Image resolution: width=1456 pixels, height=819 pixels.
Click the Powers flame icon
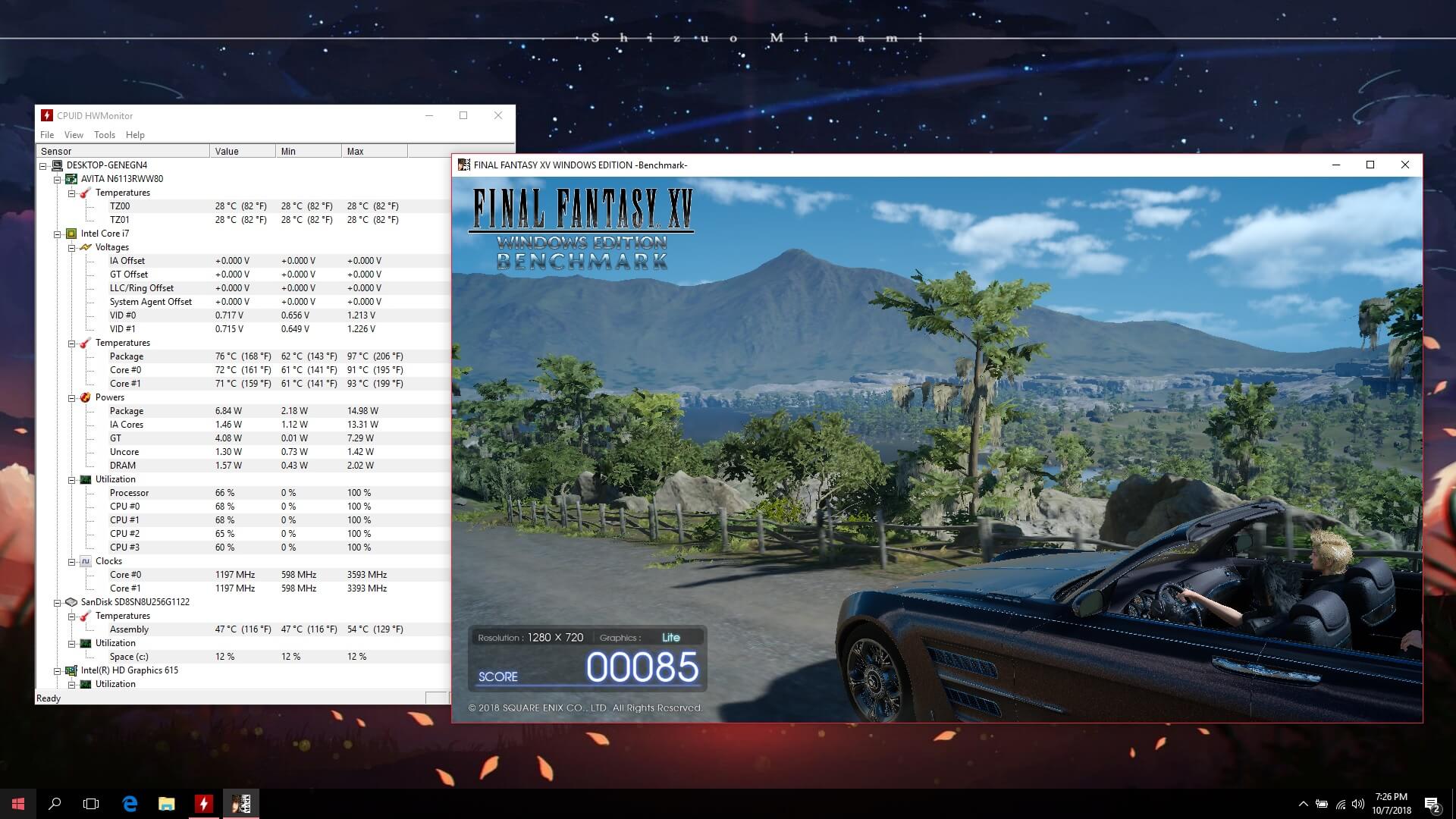pos(85,397)
